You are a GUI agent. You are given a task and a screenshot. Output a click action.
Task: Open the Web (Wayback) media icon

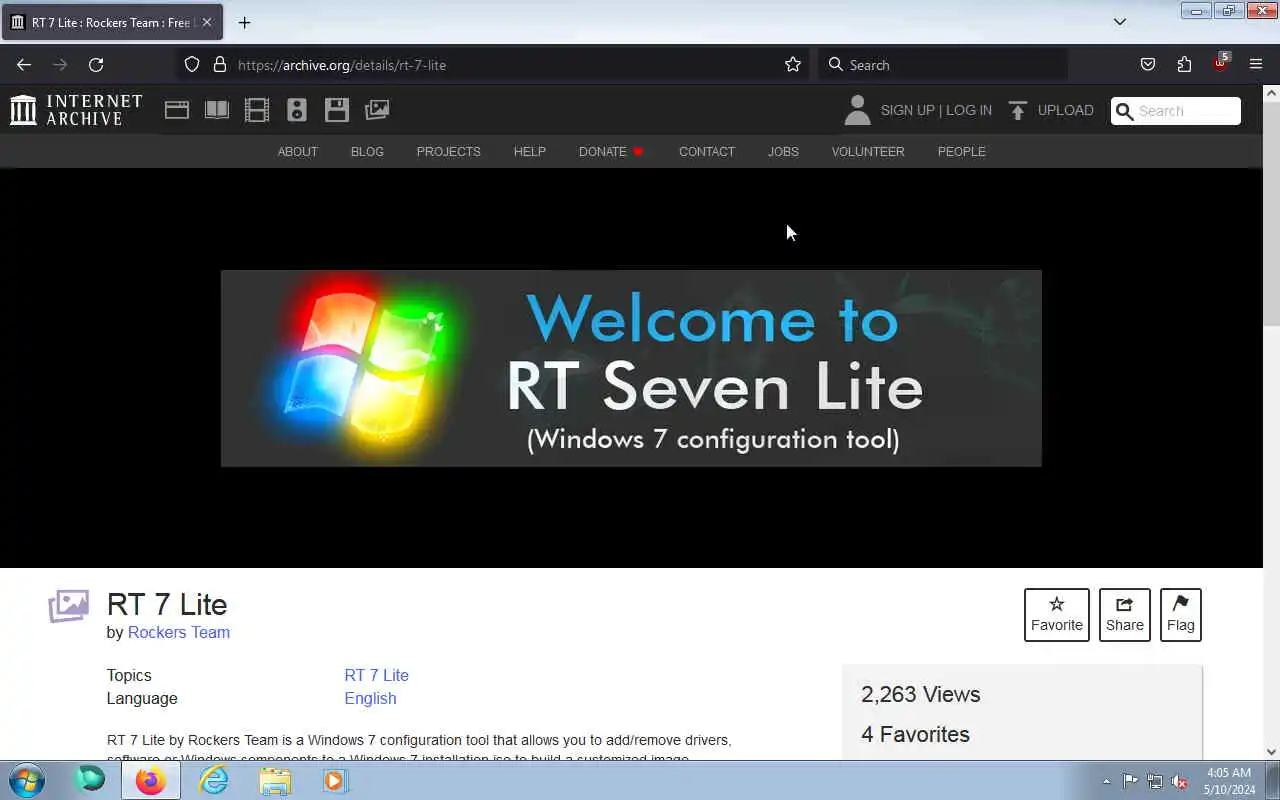click(x=177, y=110)
